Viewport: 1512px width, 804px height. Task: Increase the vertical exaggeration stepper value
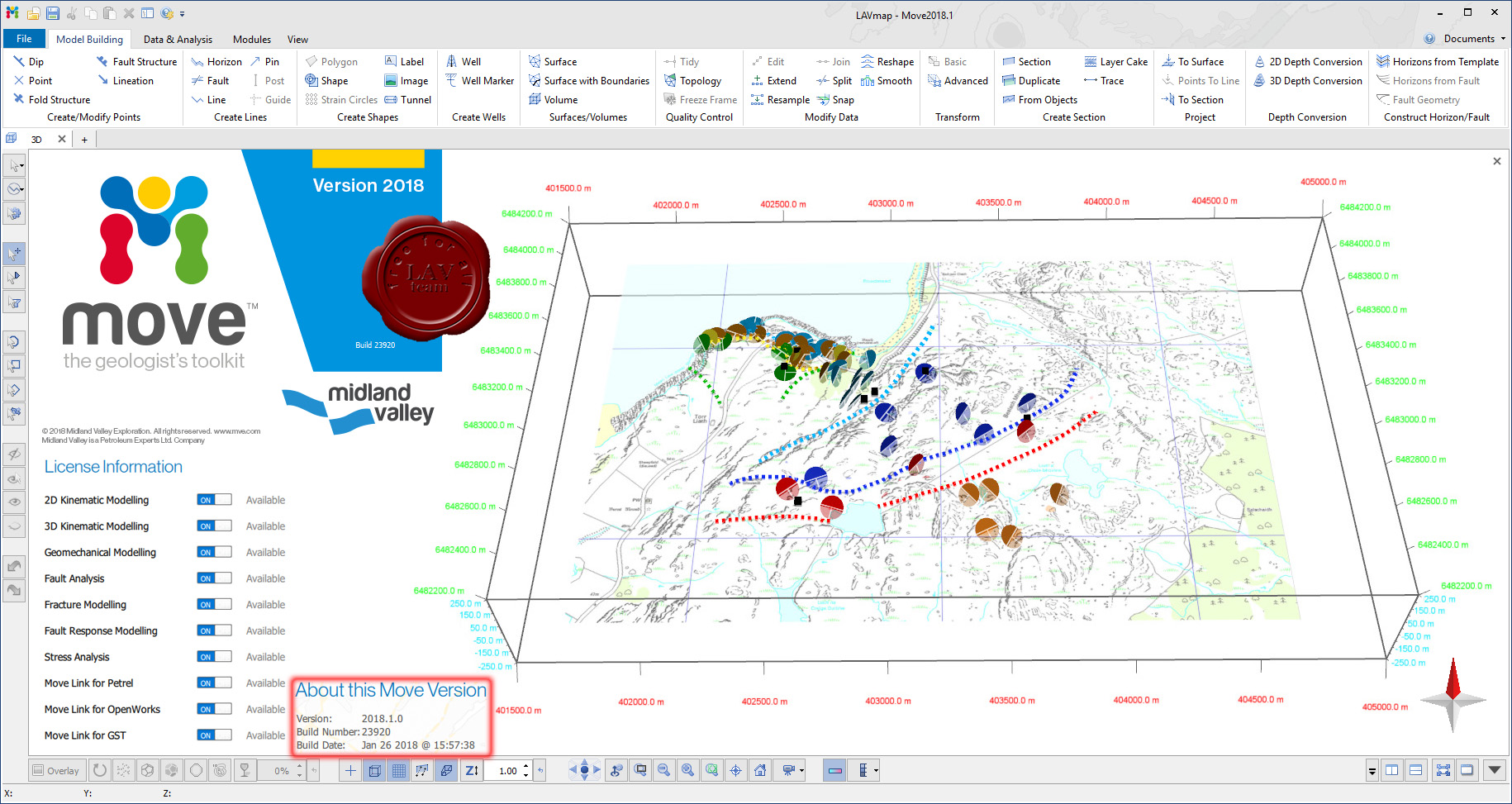[x=525, y=766]
